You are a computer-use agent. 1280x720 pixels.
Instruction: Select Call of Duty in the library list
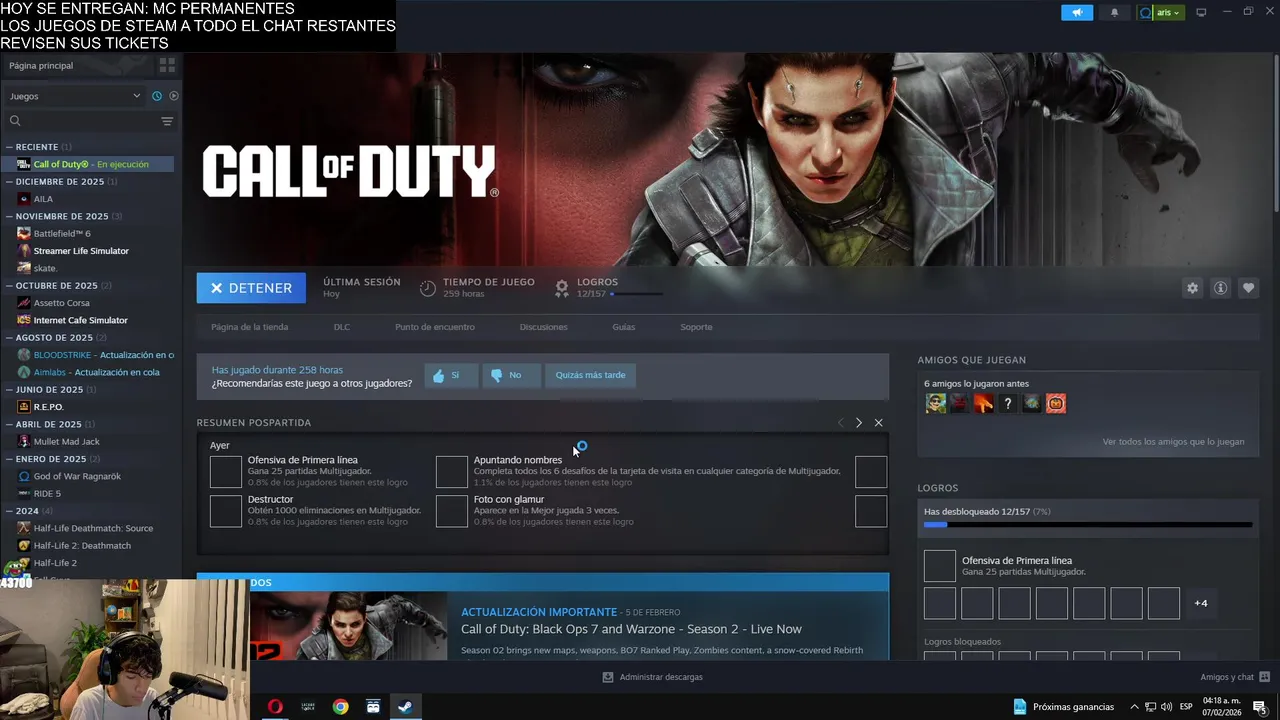(x=89, y=164)
